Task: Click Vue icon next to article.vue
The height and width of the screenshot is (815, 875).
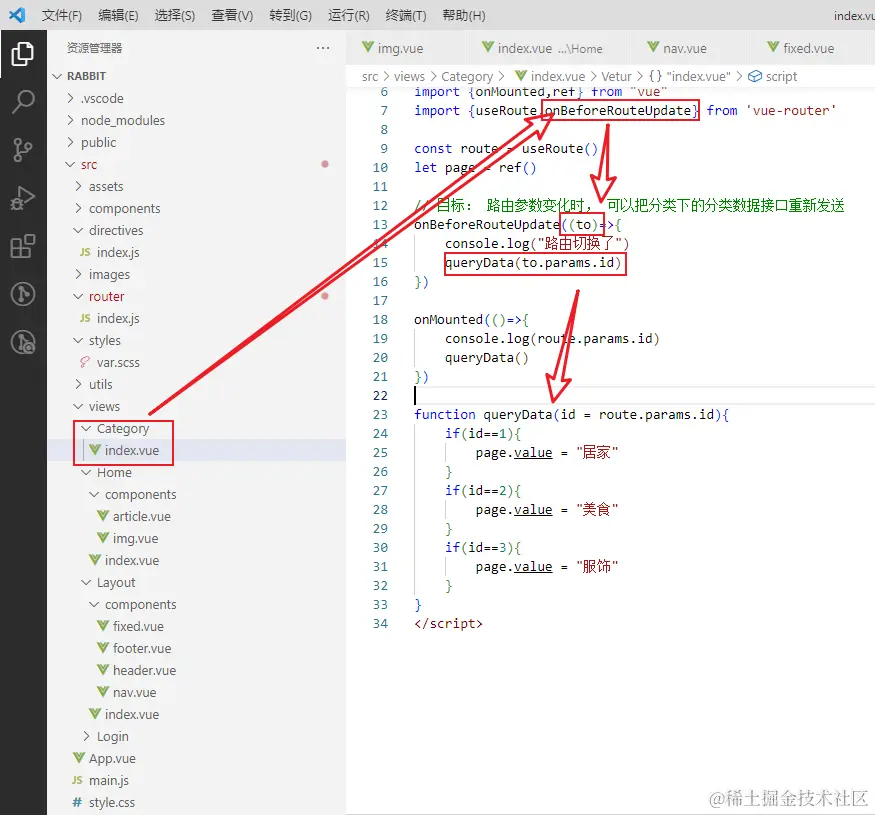Action: pos(103,516)
